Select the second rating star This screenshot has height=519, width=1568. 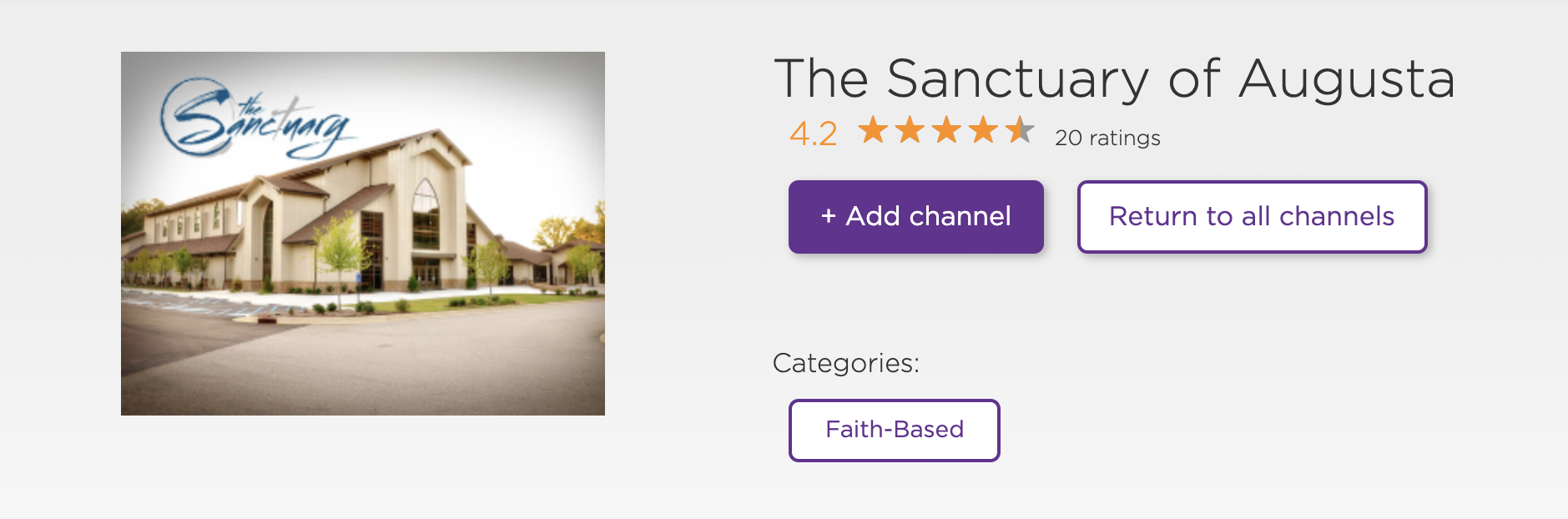(910, 130)
